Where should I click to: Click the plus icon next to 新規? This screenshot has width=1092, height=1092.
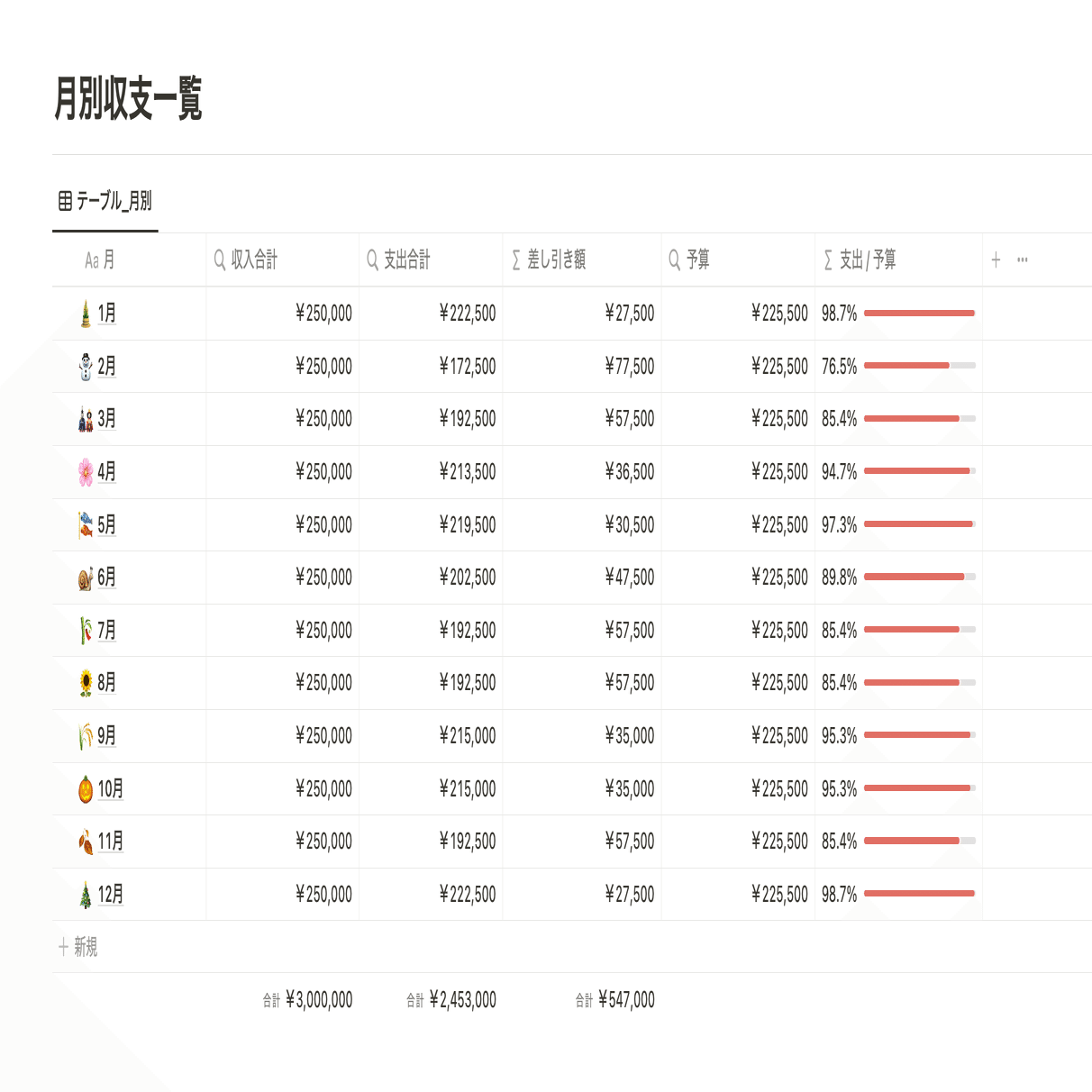(63, 947)
